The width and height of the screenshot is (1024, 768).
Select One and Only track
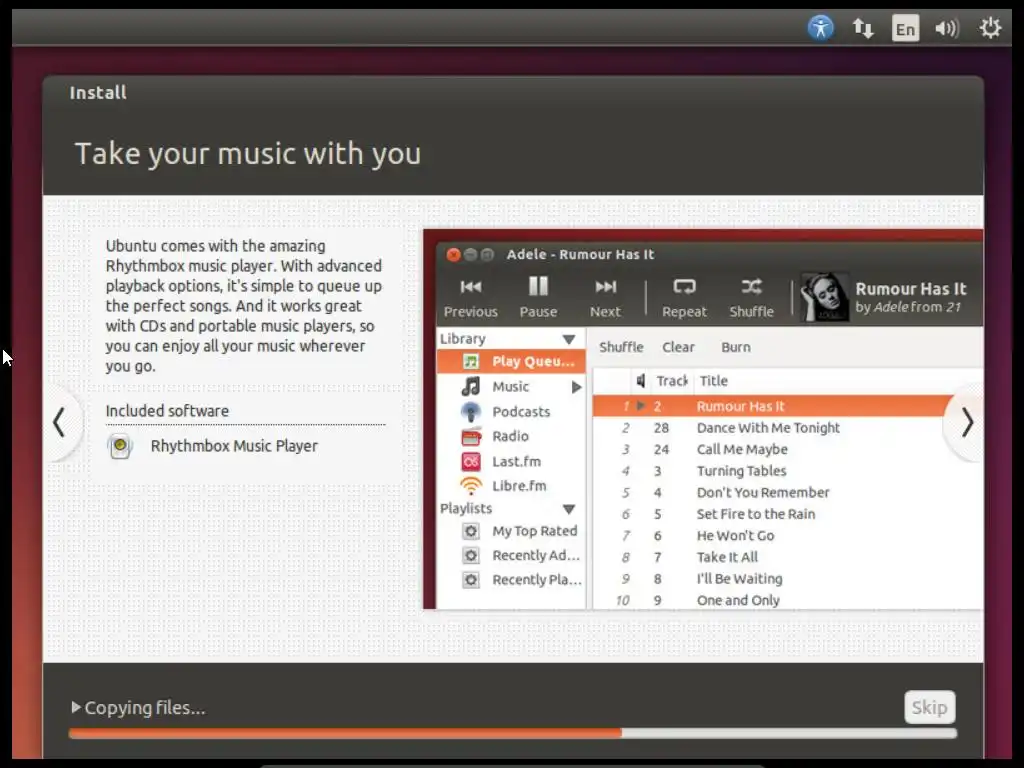point(788,600)
